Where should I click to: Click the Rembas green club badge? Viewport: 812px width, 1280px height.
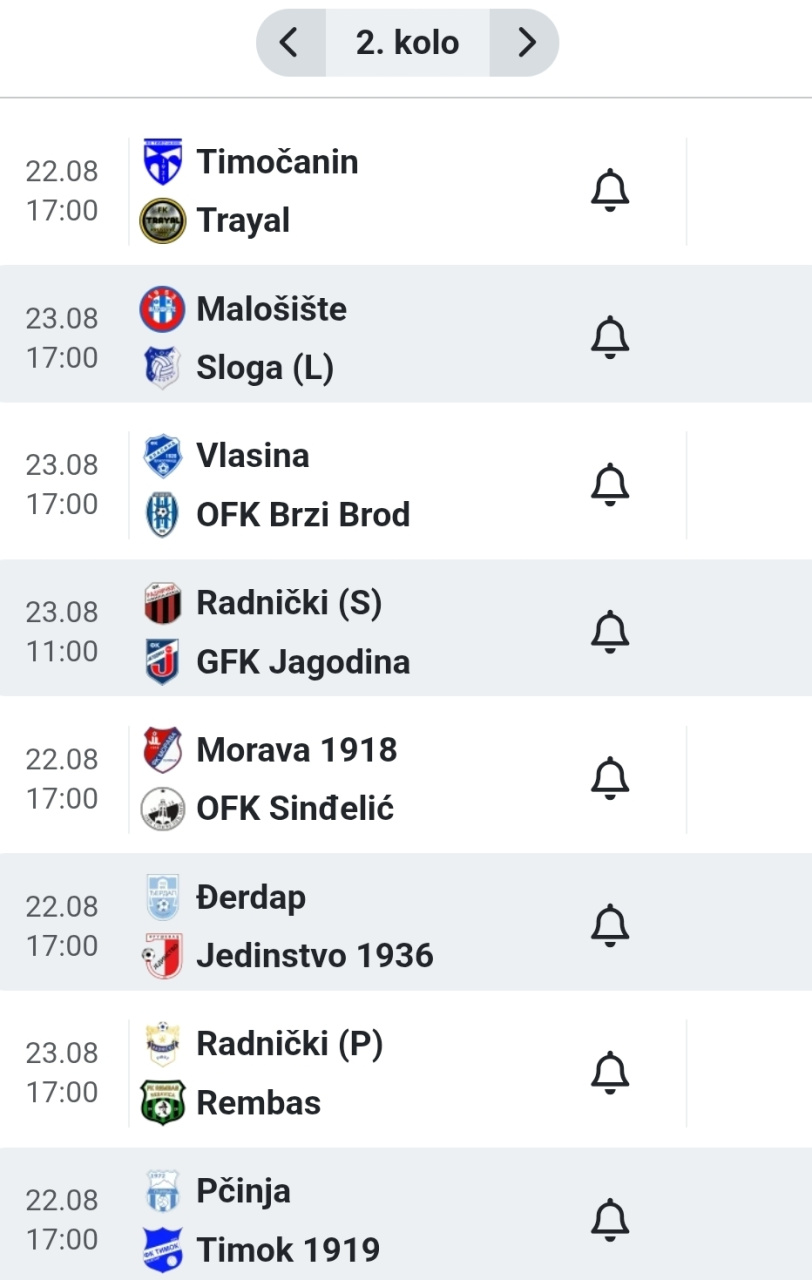click(x=162, y=1102)
